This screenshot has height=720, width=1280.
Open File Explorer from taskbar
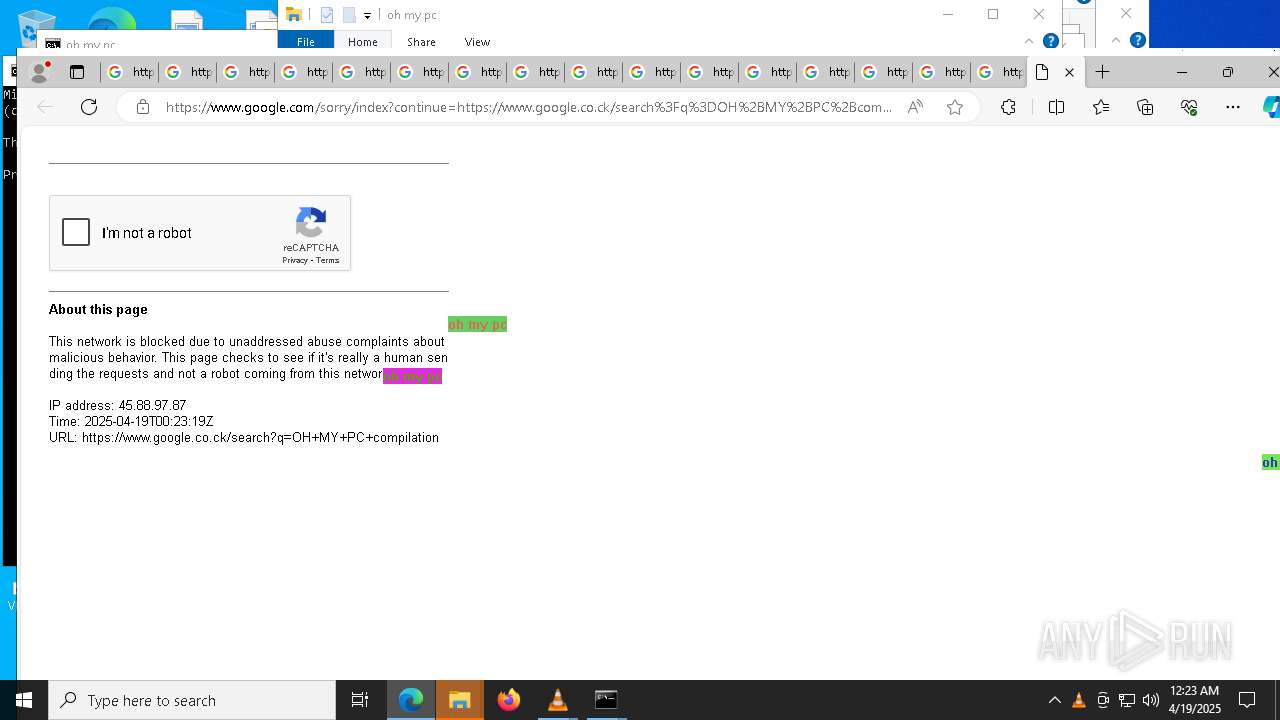point(460,700)
